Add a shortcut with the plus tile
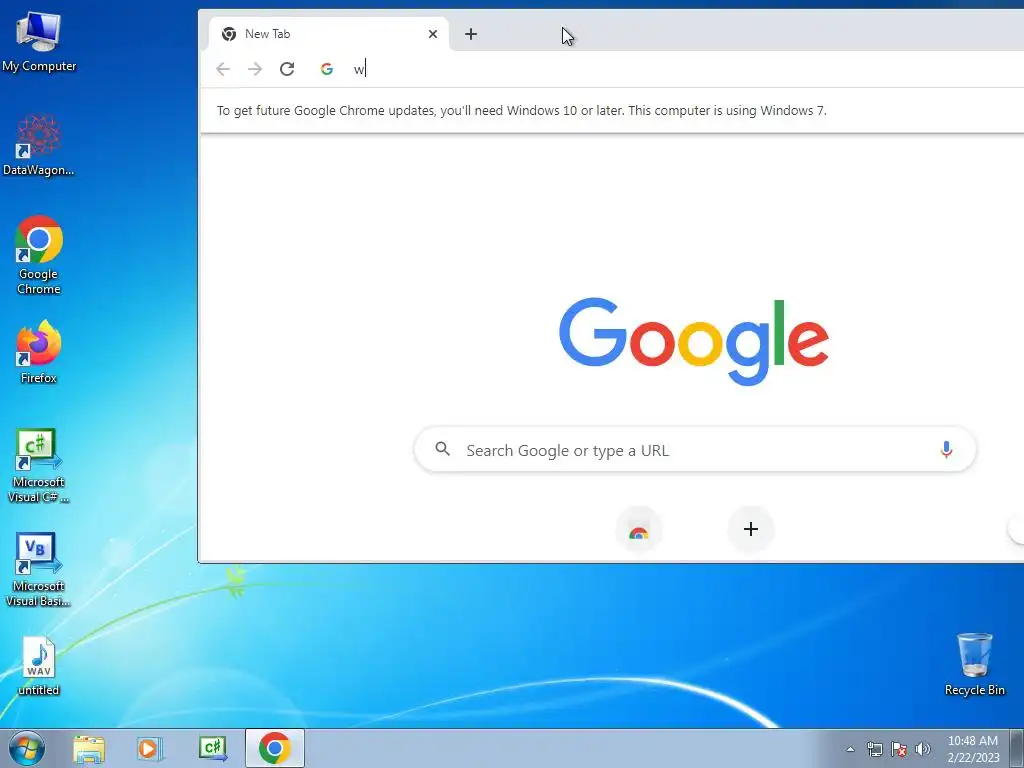The height and width of the screenshot is (768, 1024). [x=751, y=529]
